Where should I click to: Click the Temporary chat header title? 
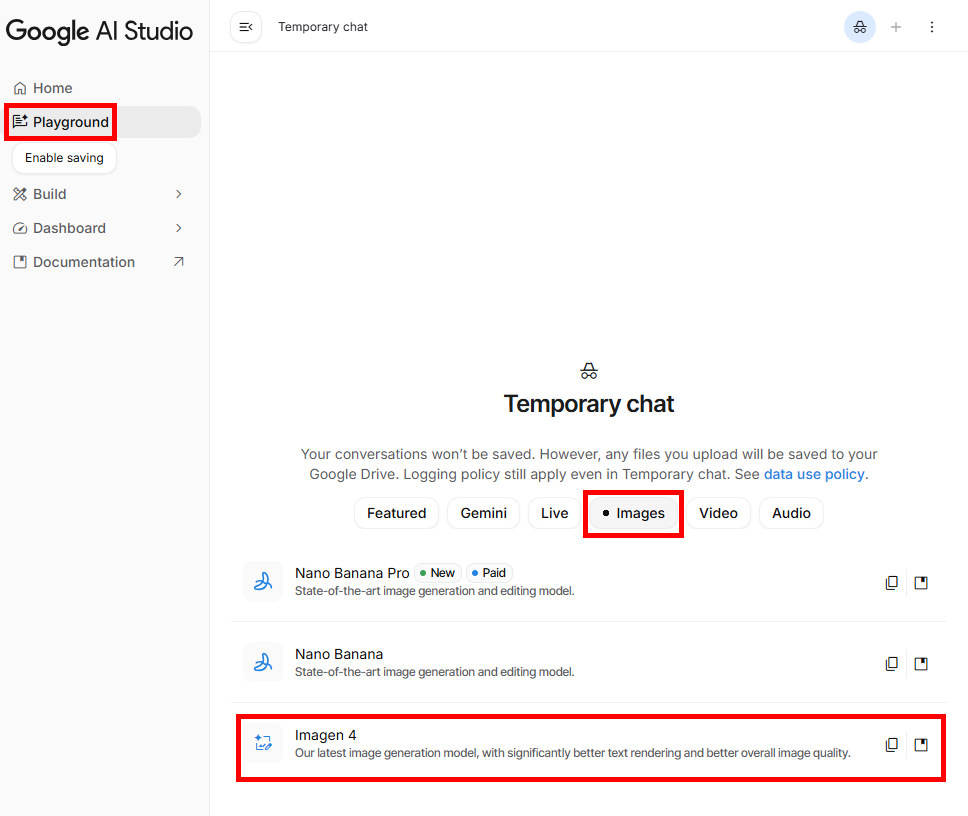point(323,27)
